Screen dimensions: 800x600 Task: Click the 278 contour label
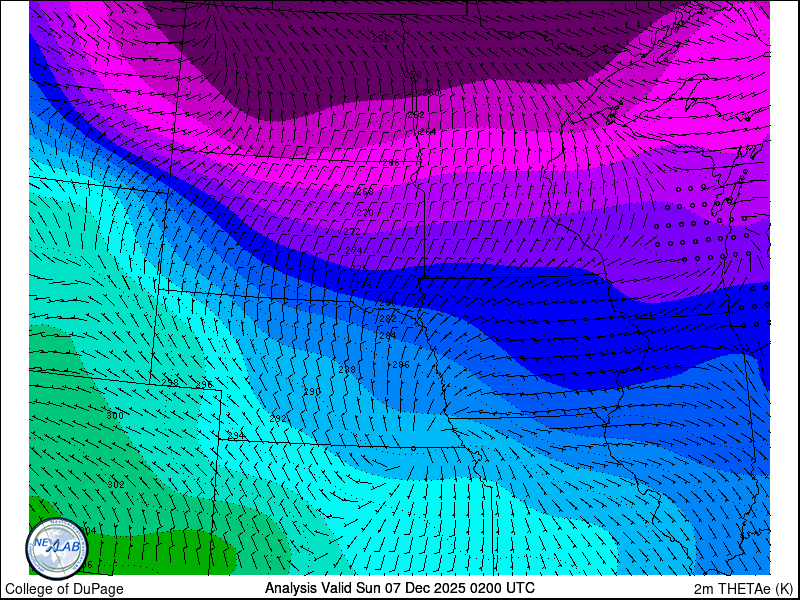363,285
